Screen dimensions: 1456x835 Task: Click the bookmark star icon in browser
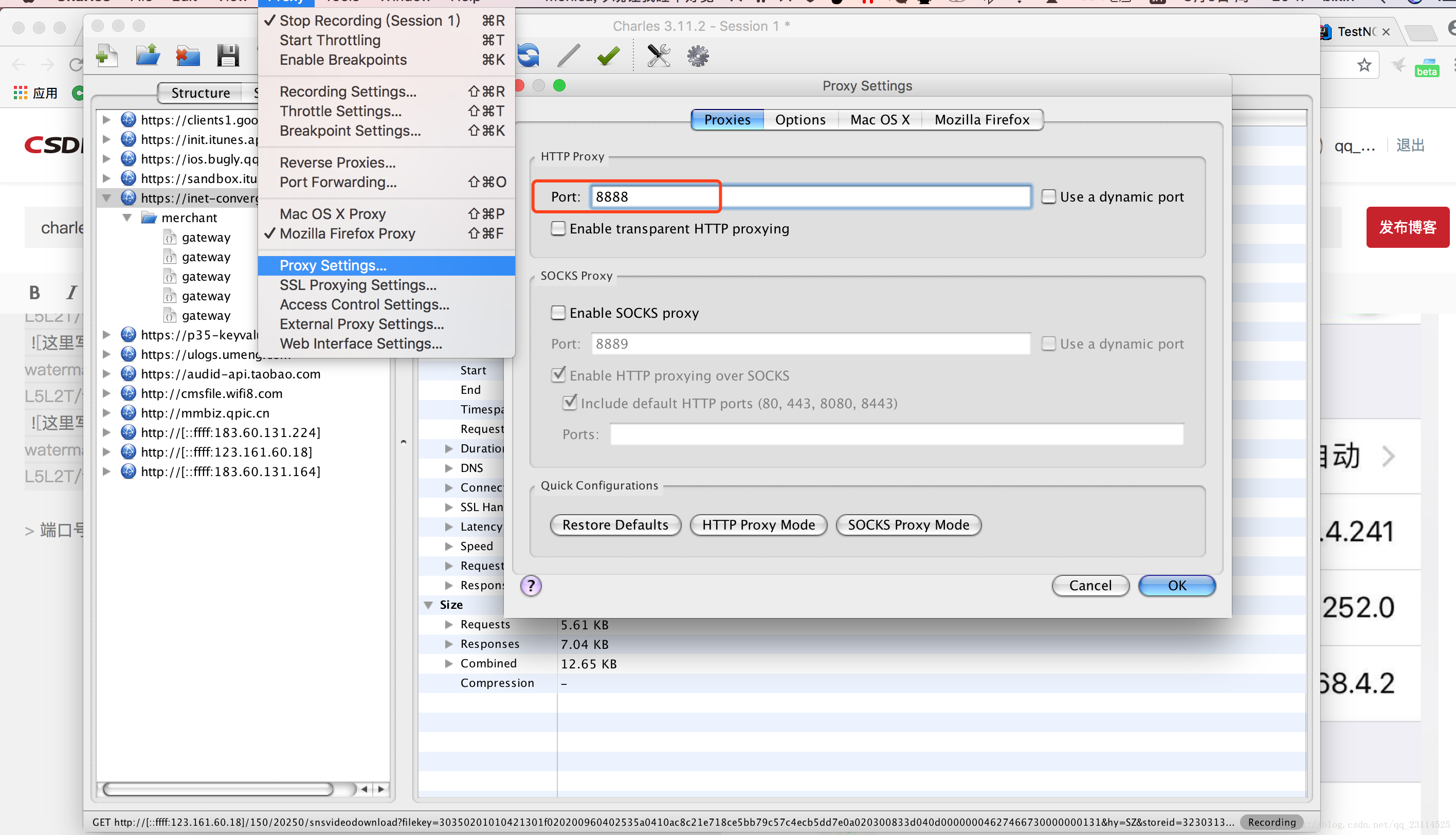point(1364,65)
